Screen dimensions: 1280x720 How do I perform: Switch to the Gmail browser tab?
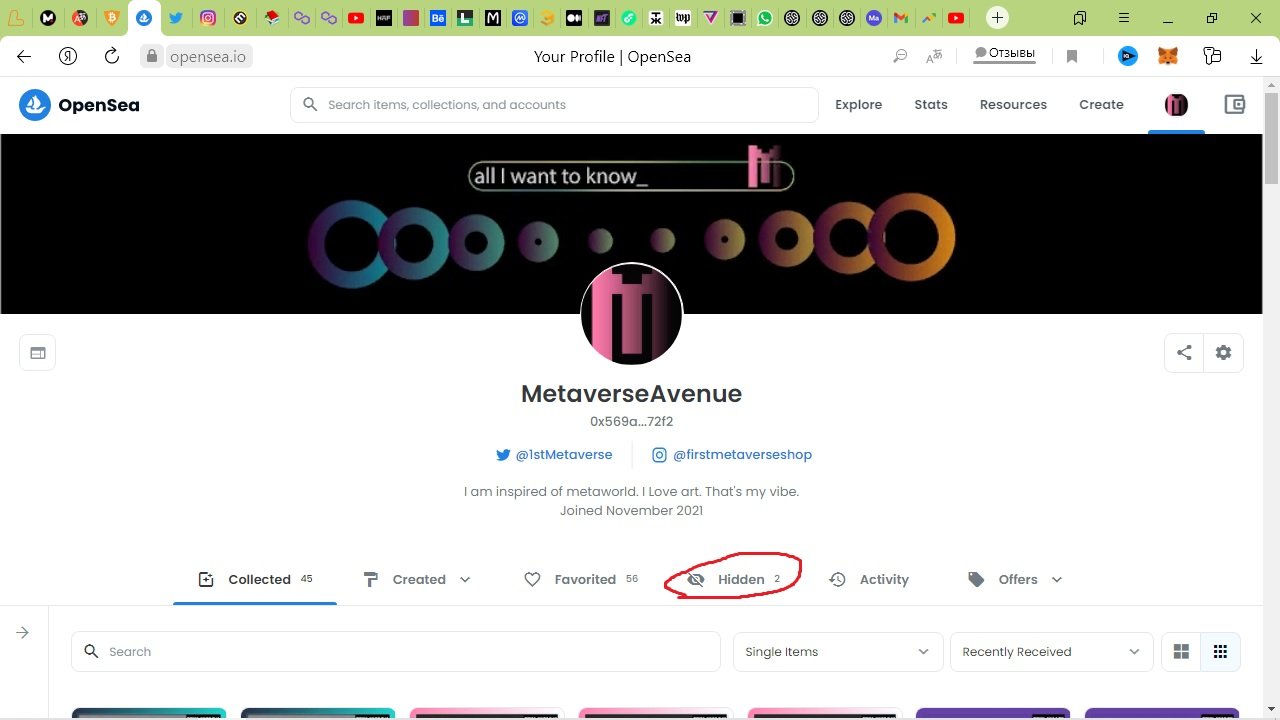coord(901,18)
